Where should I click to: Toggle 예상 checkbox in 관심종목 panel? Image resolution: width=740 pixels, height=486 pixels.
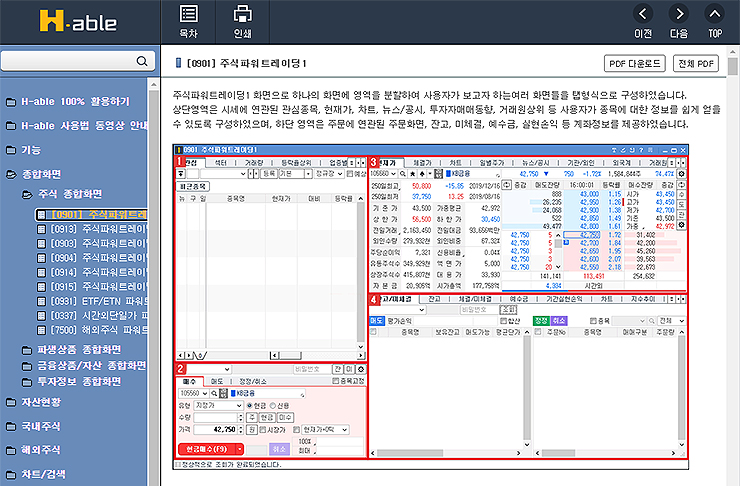click(350, 174)
